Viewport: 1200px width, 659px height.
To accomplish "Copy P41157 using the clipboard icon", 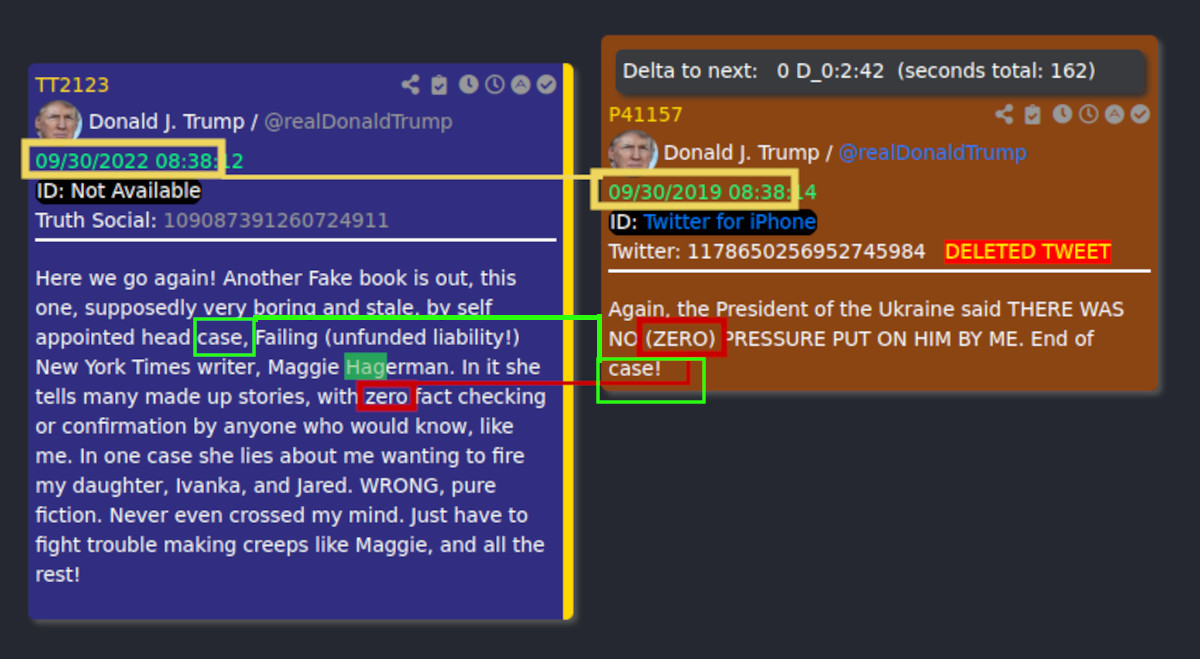I will pyautogui.click(x=1033, y=115).
